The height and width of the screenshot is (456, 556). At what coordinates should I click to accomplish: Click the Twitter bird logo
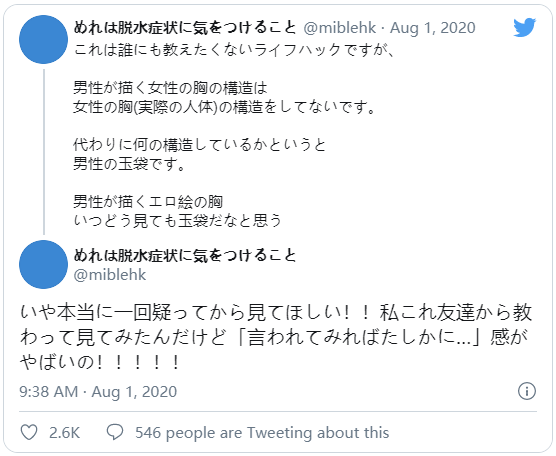pyautogui.click(x=524, y=27)
